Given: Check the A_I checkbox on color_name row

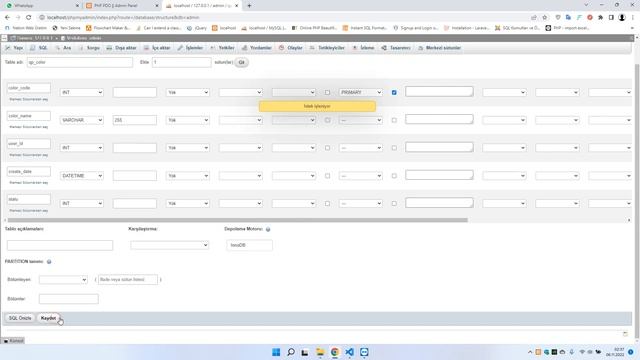Looking at the screenshot, I should 394,120.
